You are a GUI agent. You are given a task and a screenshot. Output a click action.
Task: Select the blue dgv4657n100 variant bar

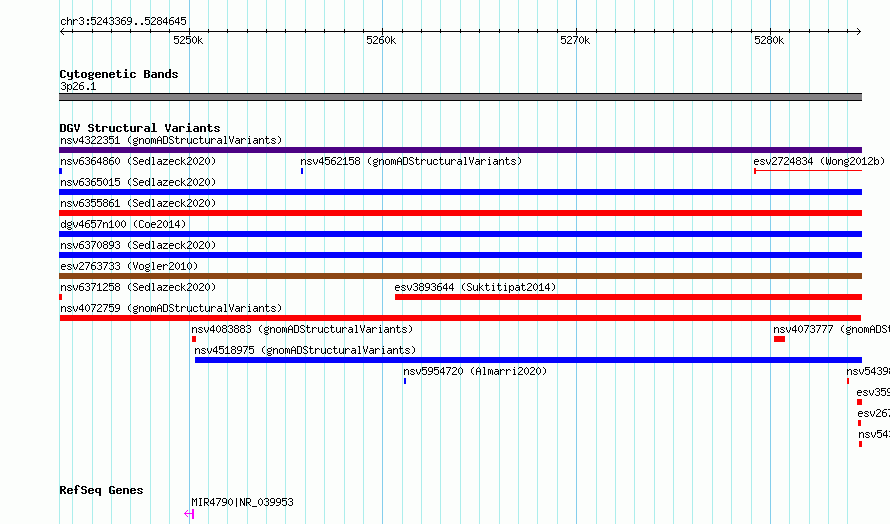click(460, 234)
